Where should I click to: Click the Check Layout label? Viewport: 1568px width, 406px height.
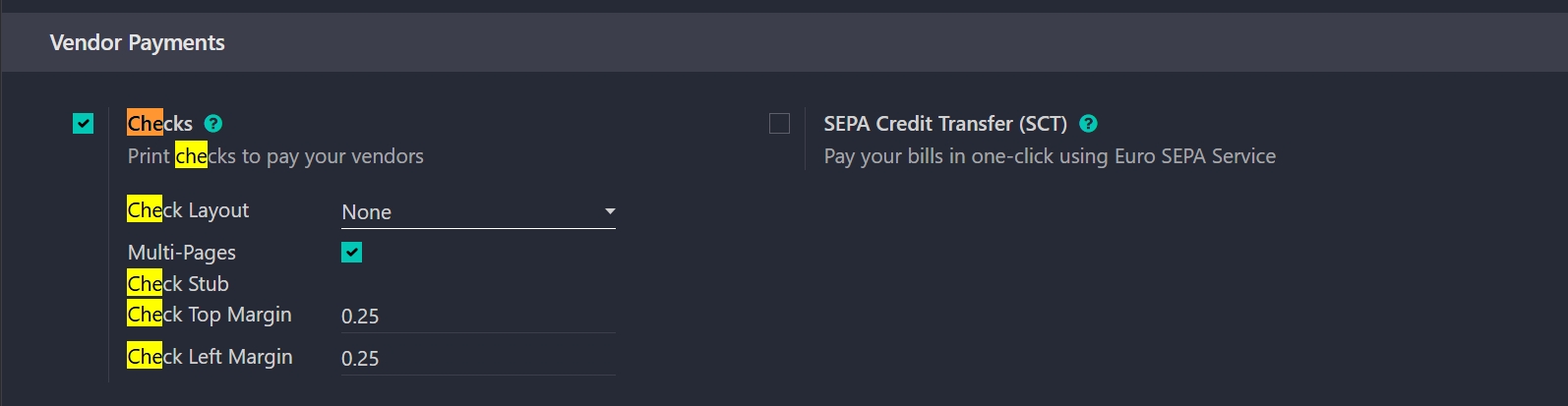188,210
